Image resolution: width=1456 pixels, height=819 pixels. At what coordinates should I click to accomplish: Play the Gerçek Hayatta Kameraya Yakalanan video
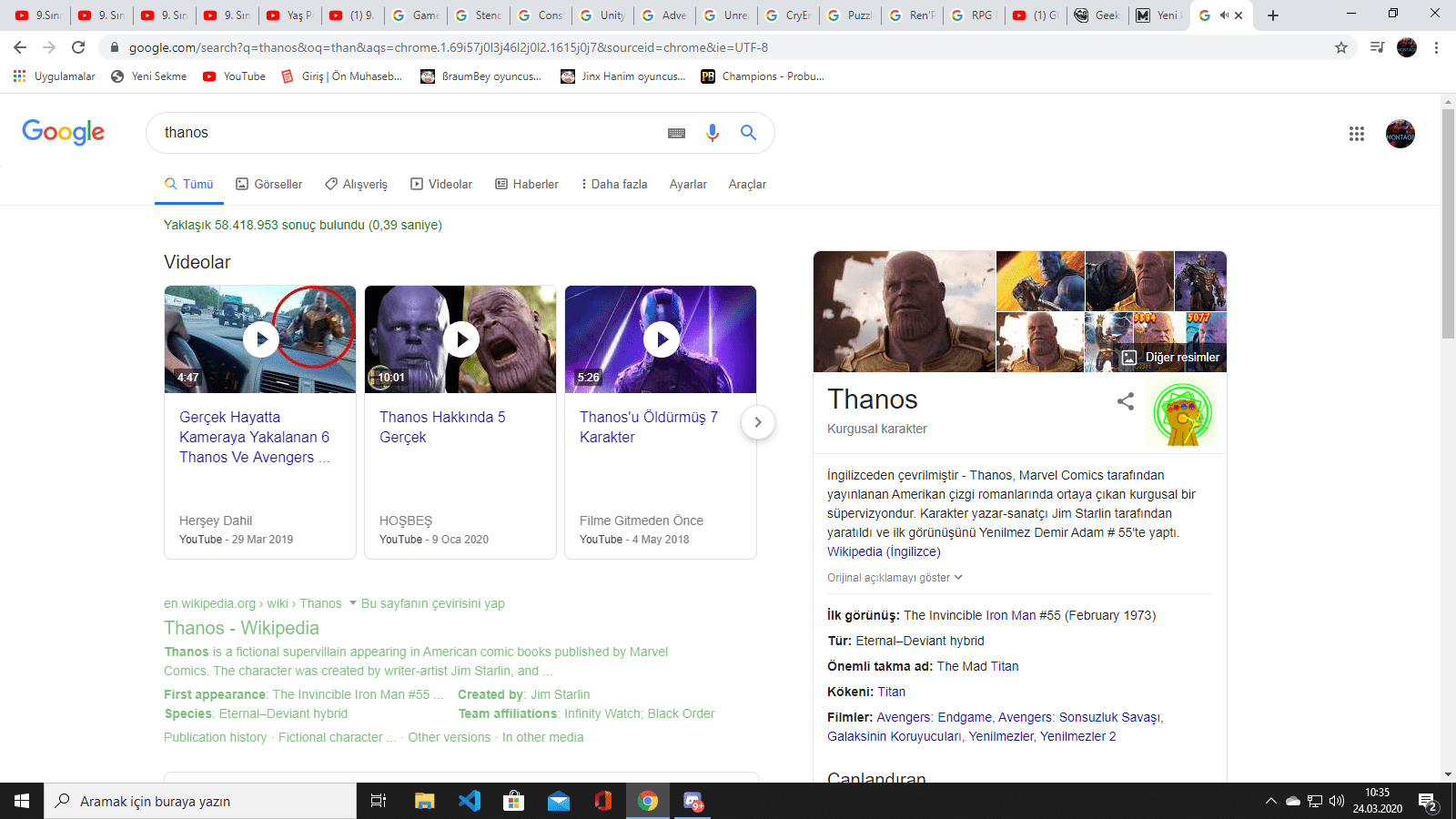pyautogui.click(x=260, y=339)
